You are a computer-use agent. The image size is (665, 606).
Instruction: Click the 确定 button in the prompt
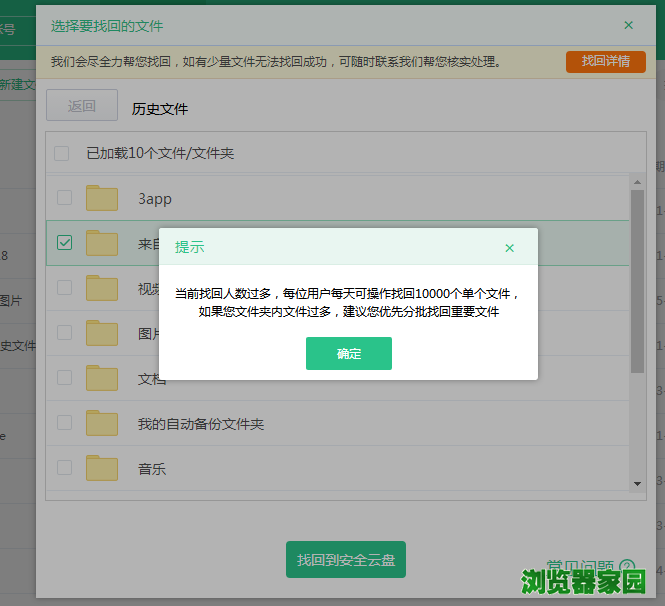(348, 354)
